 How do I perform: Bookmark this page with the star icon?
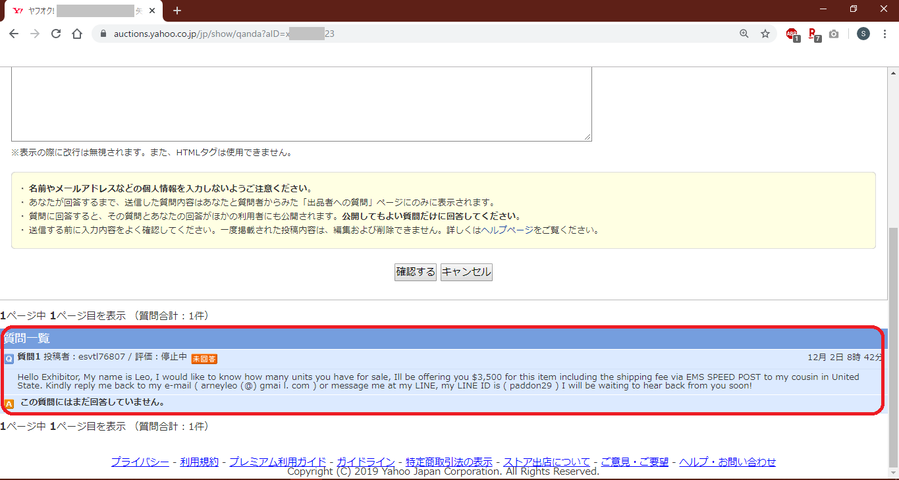765,34
